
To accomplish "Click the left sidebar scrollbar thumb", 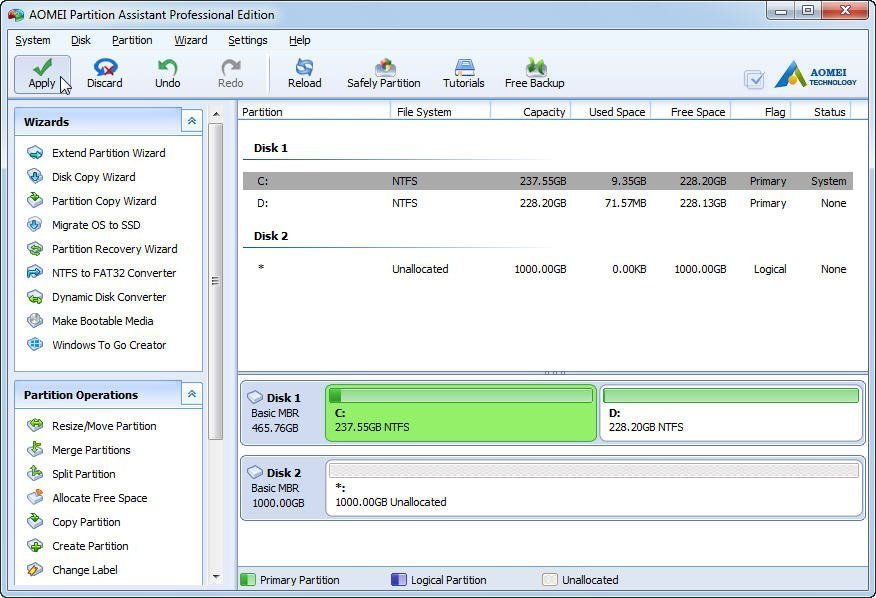I will 216,281.
